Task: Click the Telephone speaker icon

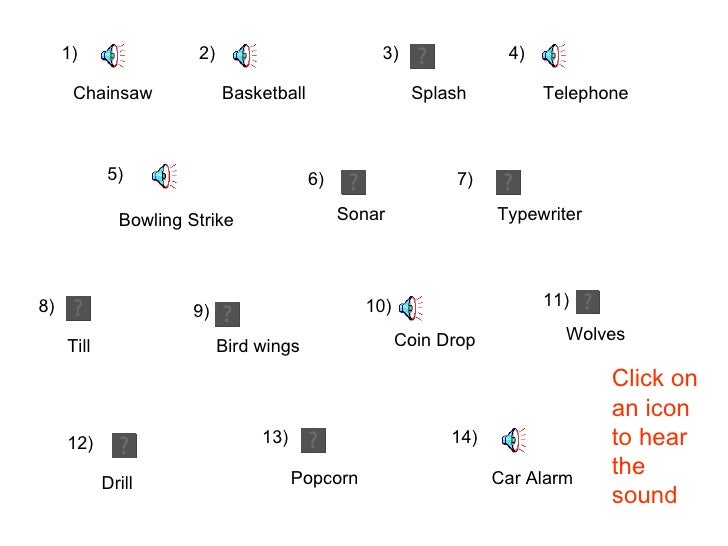Action: point(553,56)
